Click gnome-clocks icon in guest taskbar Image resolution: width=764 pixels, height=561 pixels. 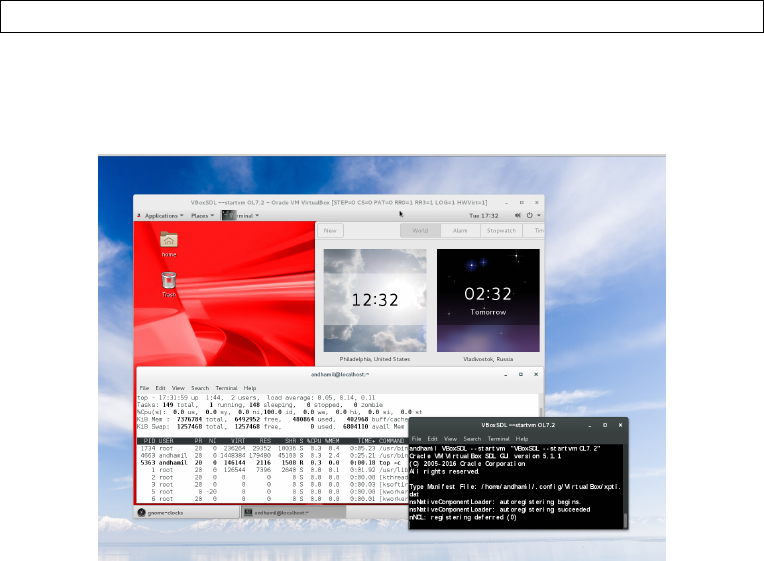pyautogui.click(x=141, y=513)
